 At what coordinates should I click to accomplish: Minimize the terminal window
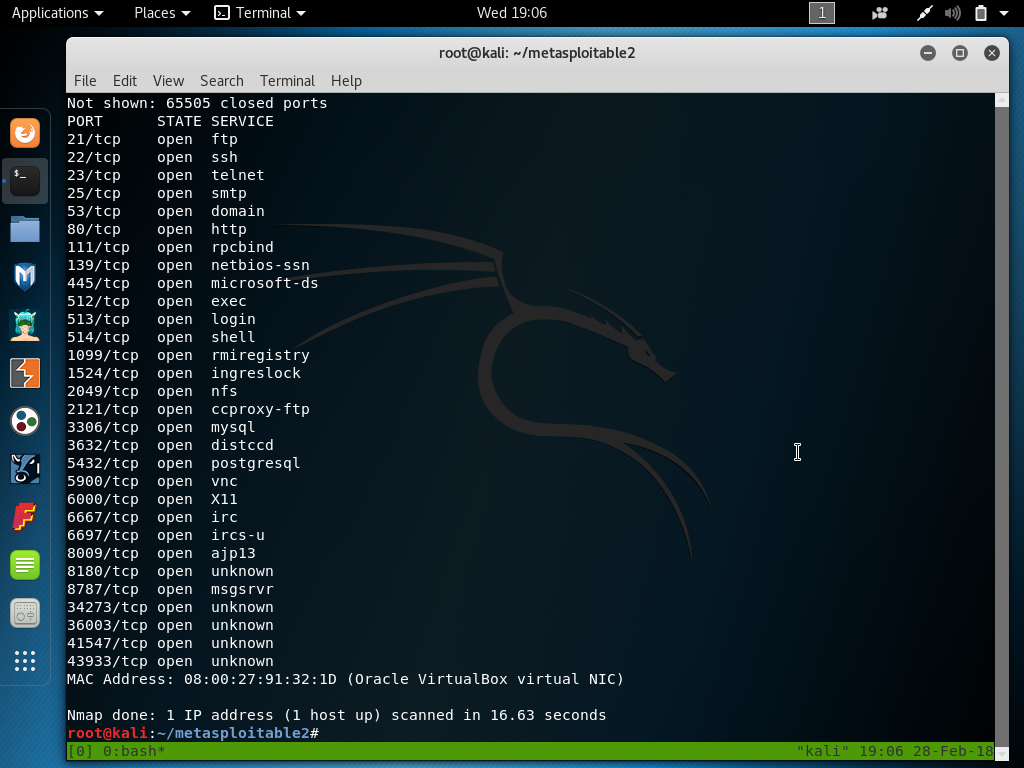(927, 53)
